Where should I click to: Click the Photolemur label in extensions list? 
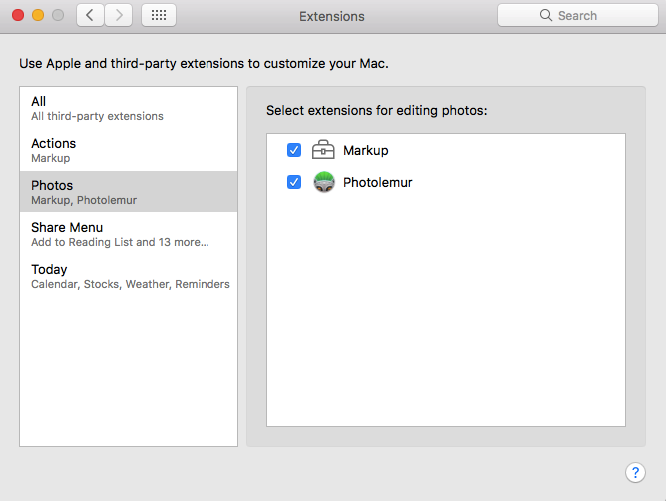pyautogui.click(x=378, y=183)
